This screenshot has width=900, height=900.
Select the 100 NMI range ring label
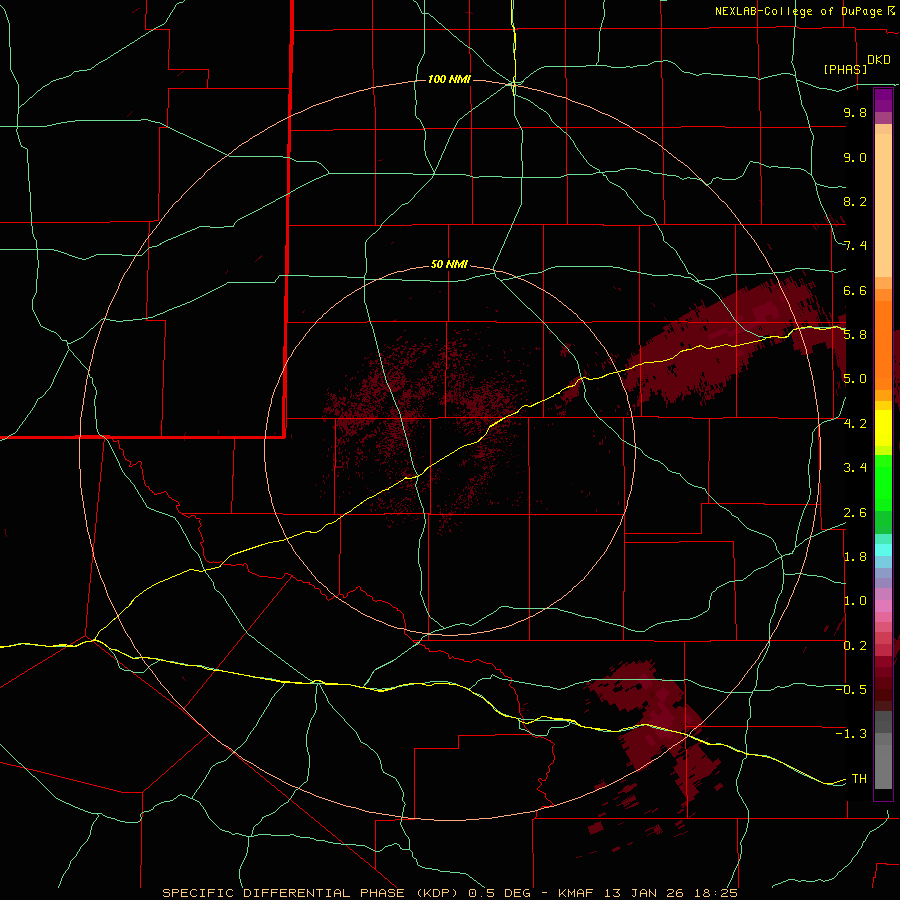click(x=449, y=79)
